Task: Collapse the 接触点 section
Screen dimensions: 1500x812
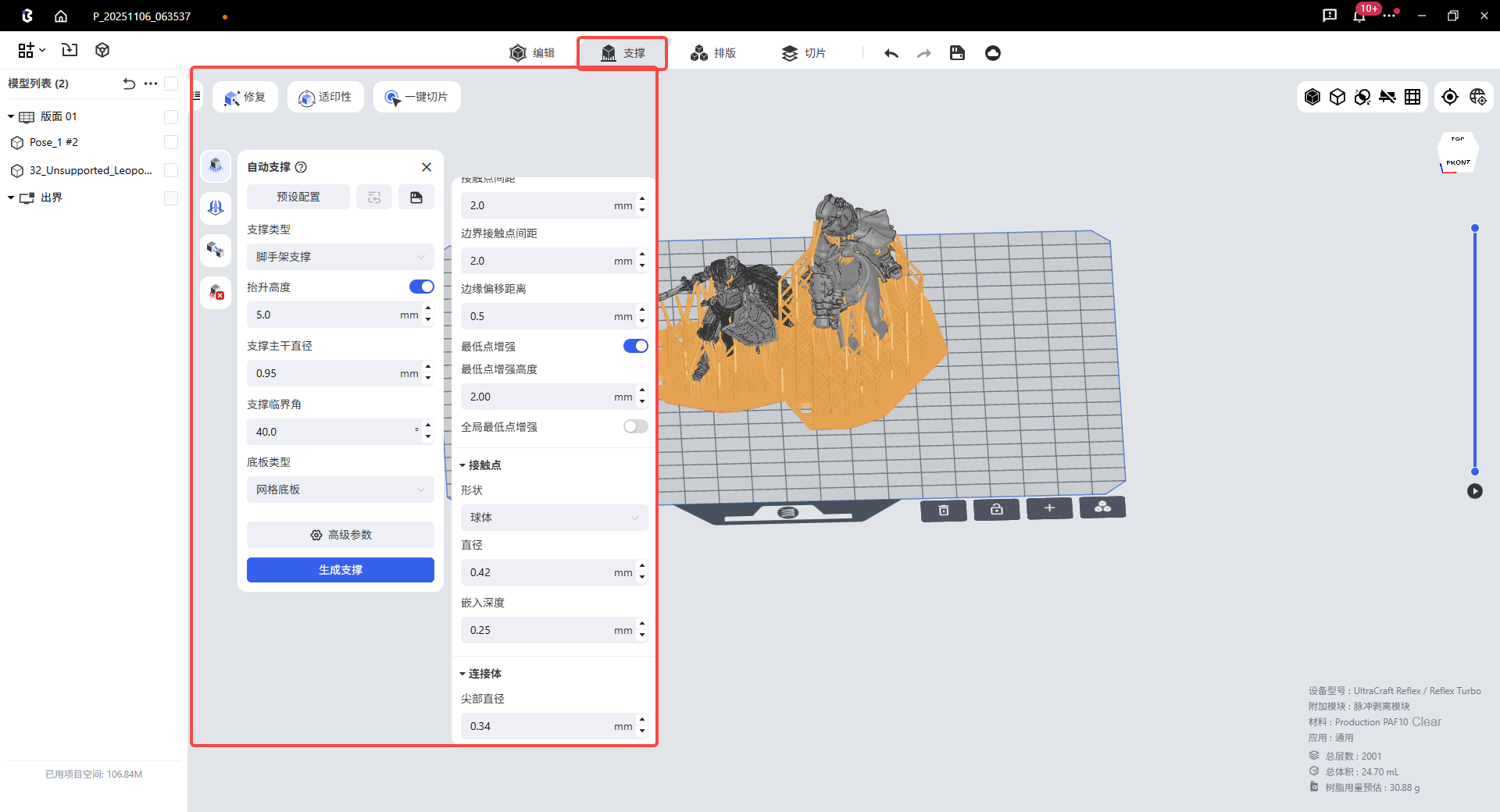Action: coord(462,465)
